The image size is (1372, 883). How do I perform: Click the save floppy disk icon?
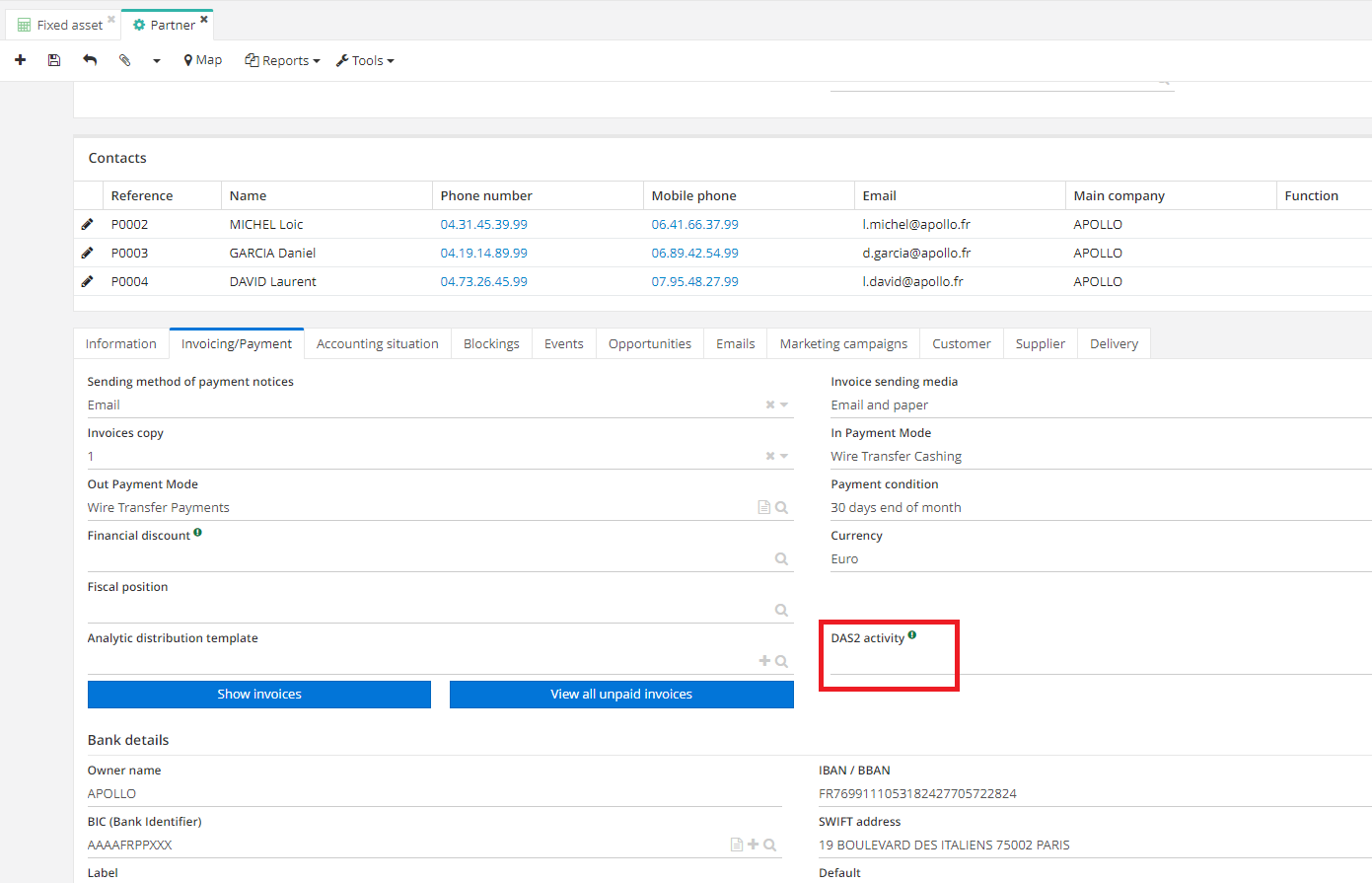coord(54,60)
